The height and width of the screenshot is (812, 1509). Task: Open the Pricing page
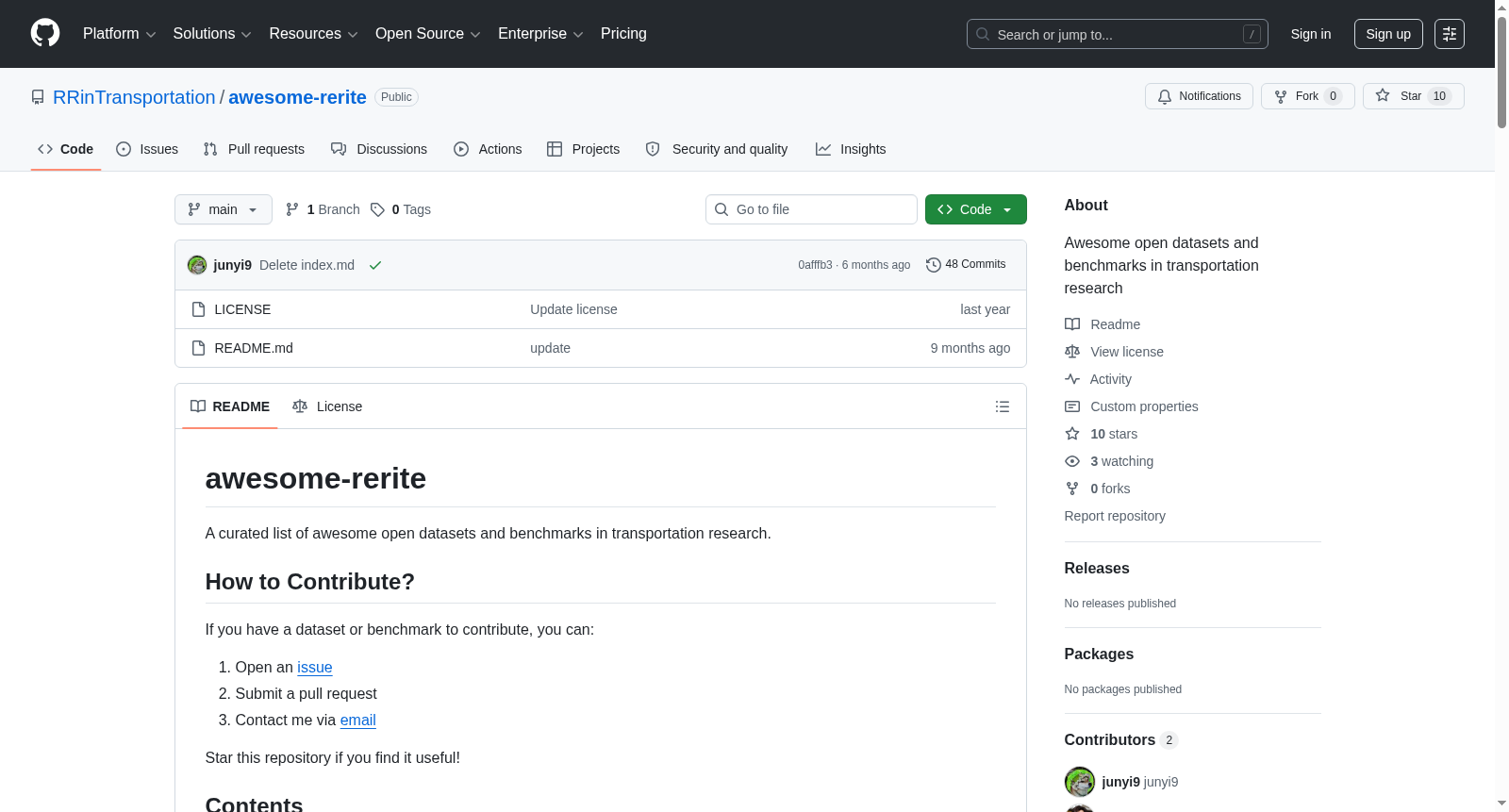pyautogui.click(x=623, y=34)
